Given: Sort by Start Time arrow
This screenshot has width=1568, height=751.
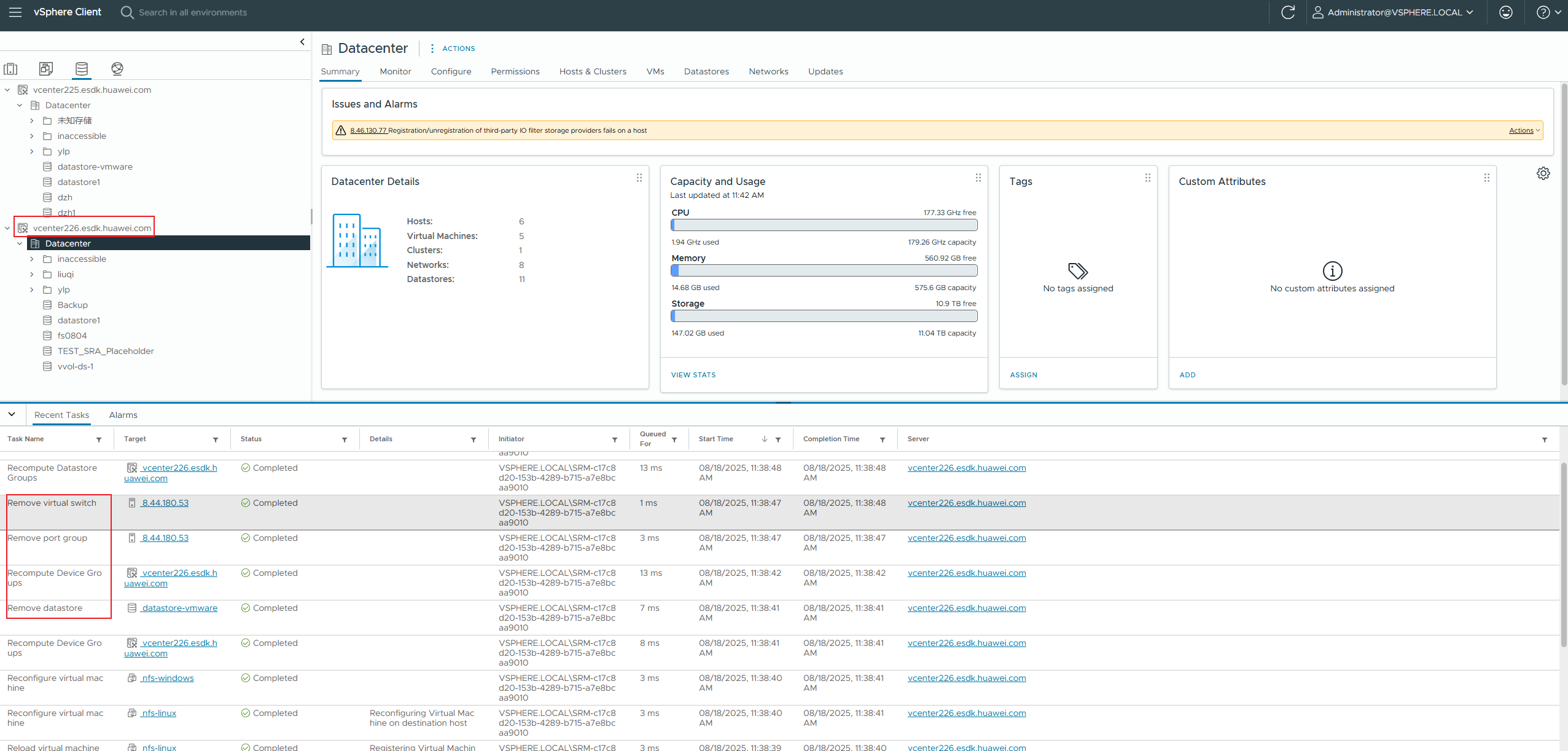Looking at the screenshot, I should coord(765,439).
